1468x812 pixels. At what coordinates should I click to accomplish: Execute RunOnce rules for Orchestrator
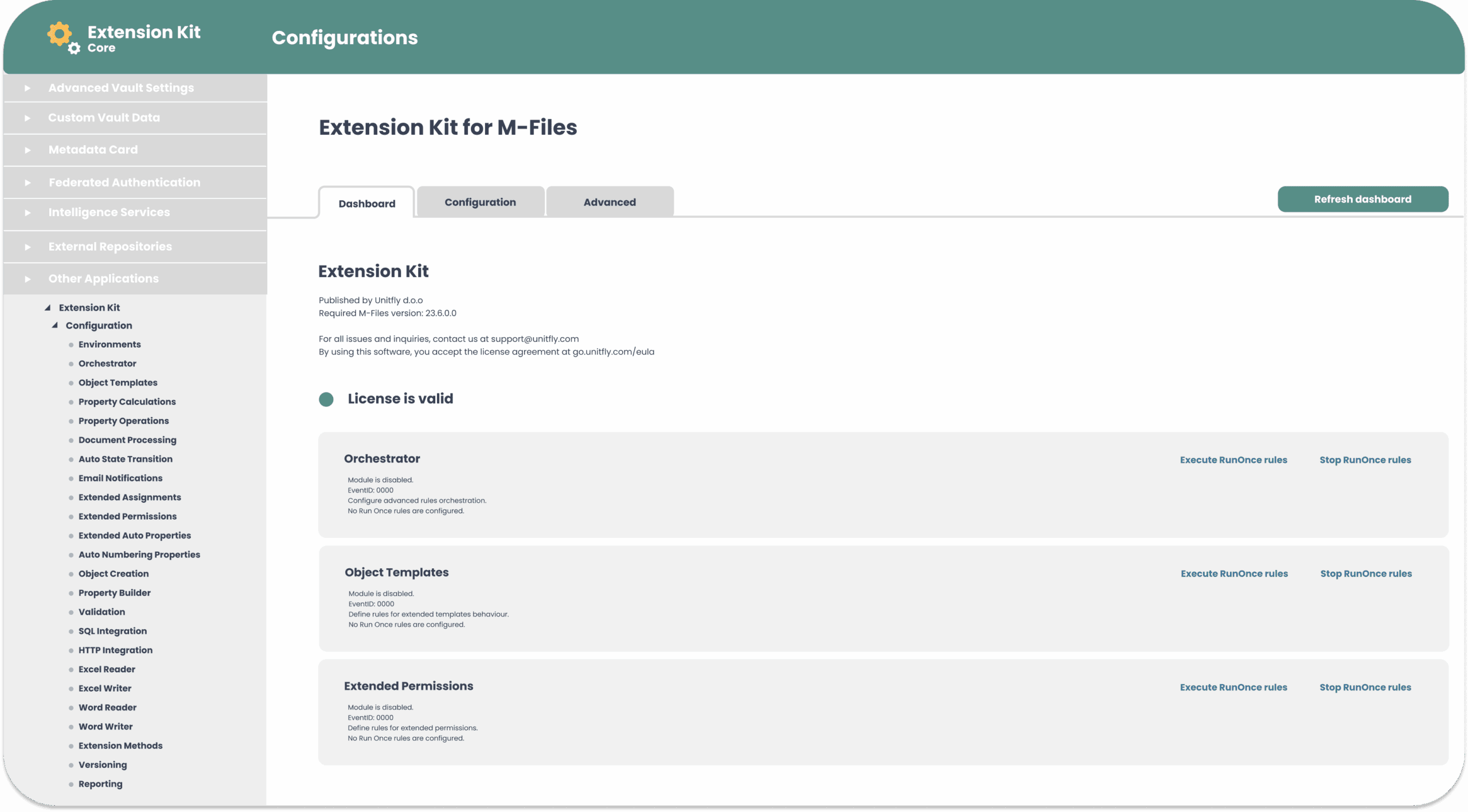click(1233, 460)
